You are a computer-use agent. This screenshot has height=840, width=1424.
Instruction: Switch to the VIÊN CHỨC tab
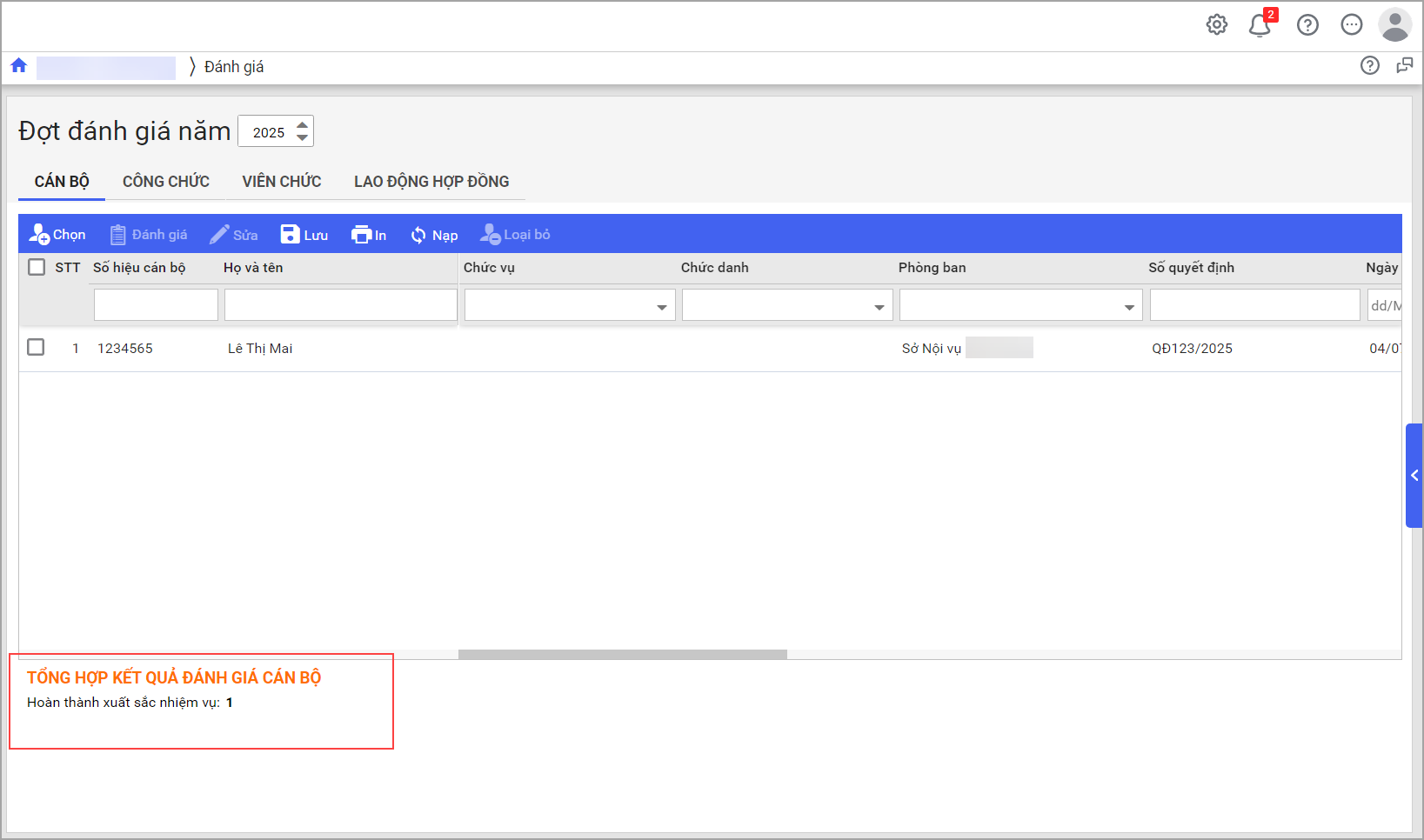coord(281,182)
